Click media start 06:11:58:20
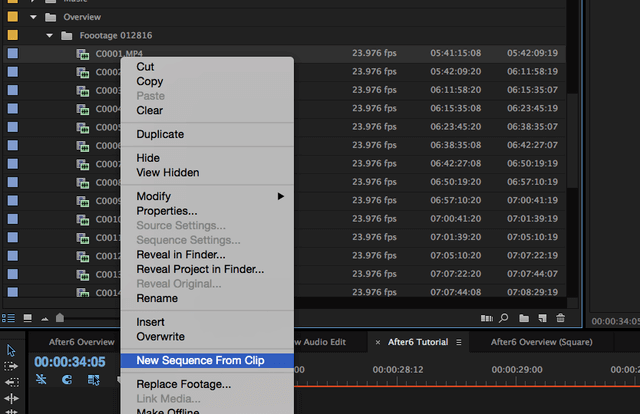Viewport: 640px width, 414px height. (x=456, y=90)
